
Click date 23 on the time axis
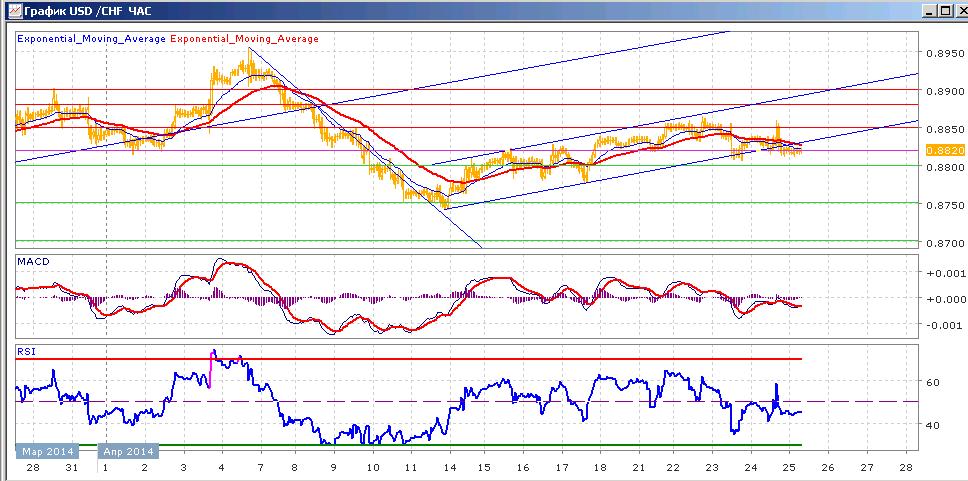click(x=712, y=467)
